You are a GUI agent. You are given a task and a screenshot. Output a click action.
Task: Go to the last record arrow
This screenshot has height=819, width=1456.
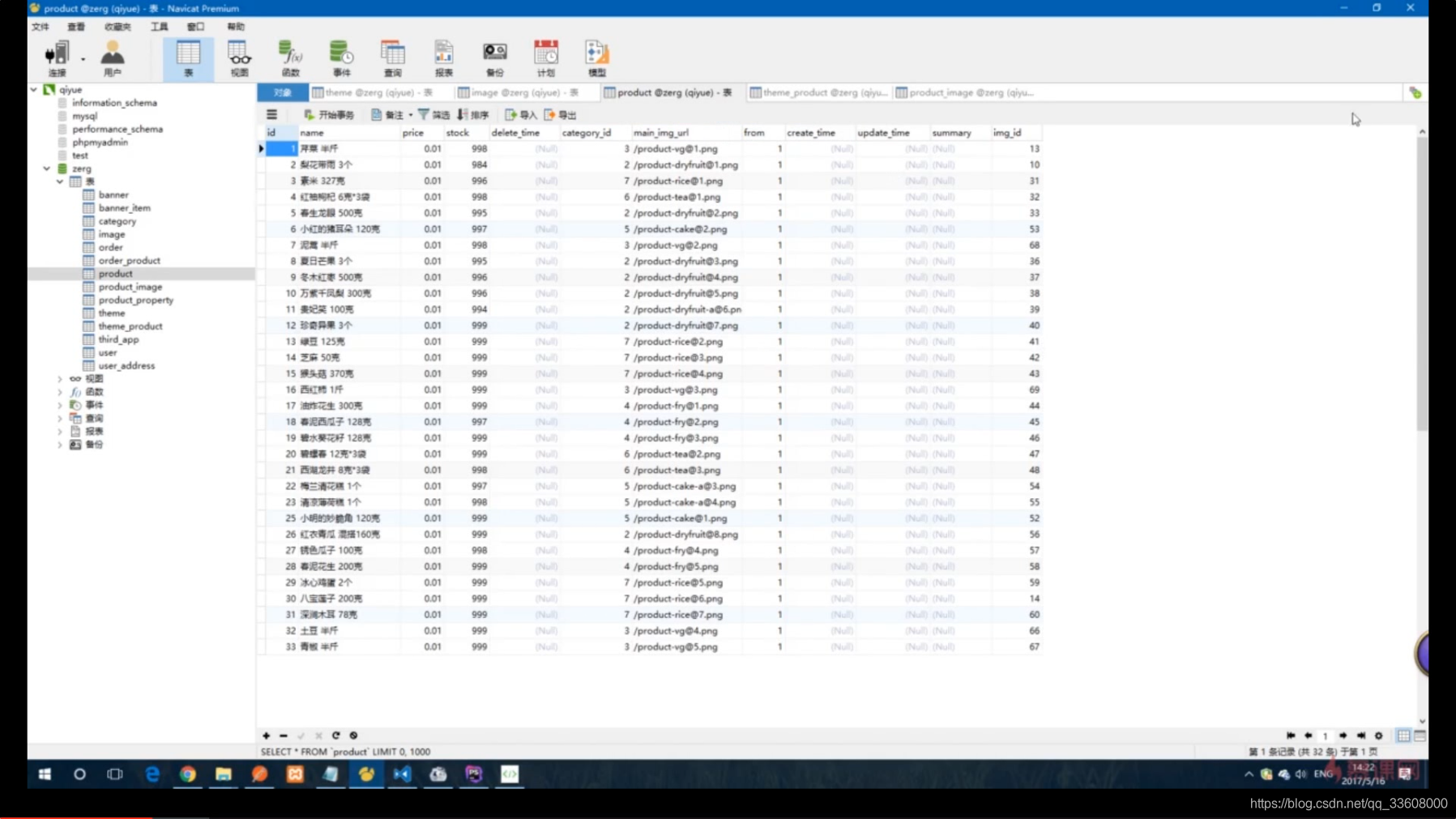pos(1361,736)
